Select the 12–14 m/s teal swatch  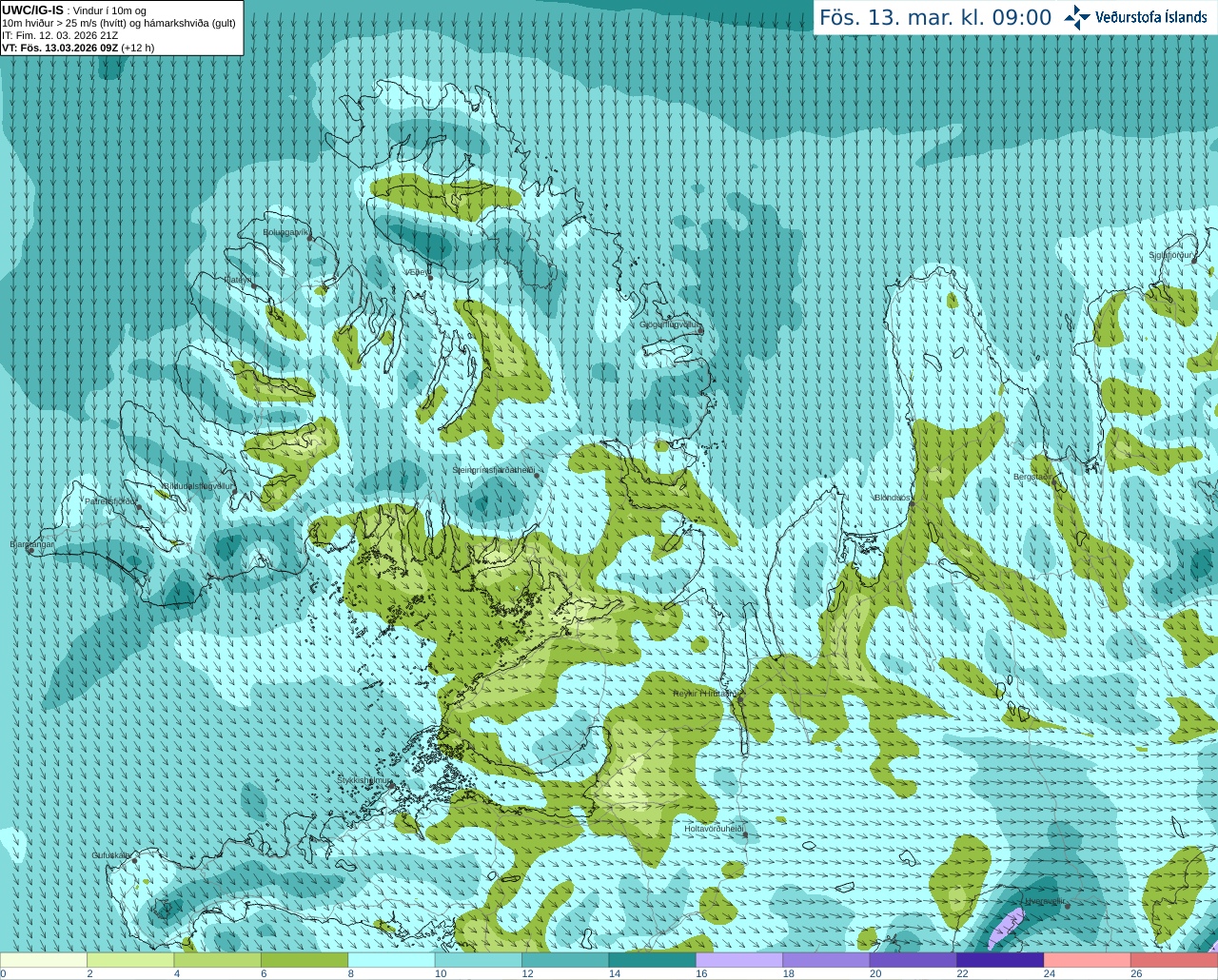(565, 960)
